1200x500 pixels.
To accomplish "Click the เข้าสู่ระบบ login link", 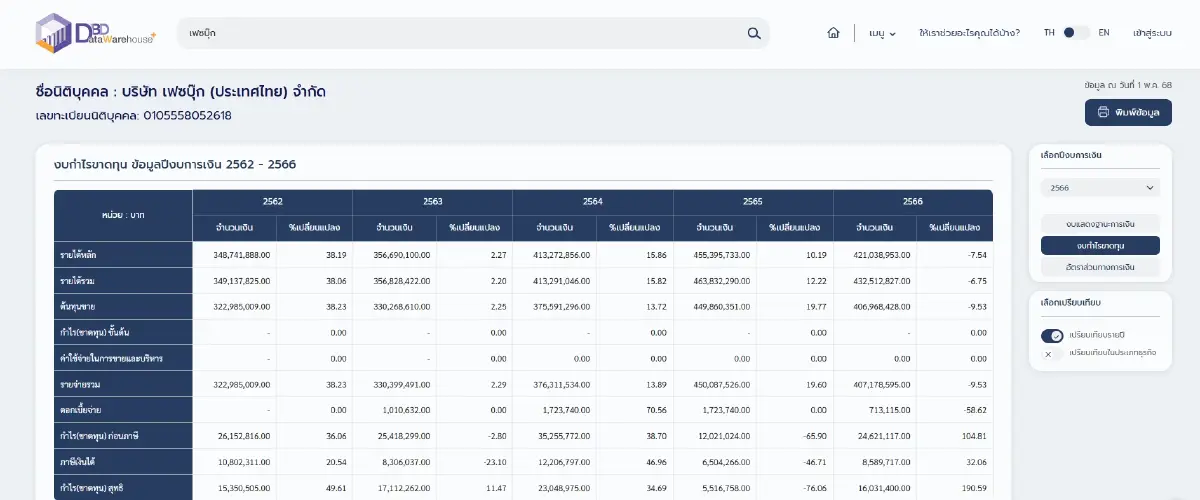I will [1152, 33].
